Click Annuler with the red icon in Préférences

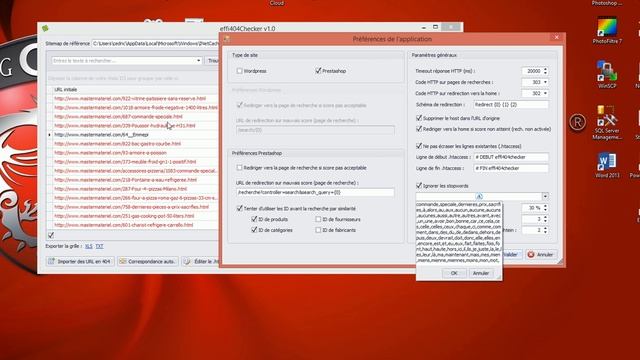pyautogui.click(x=540, y=254)
